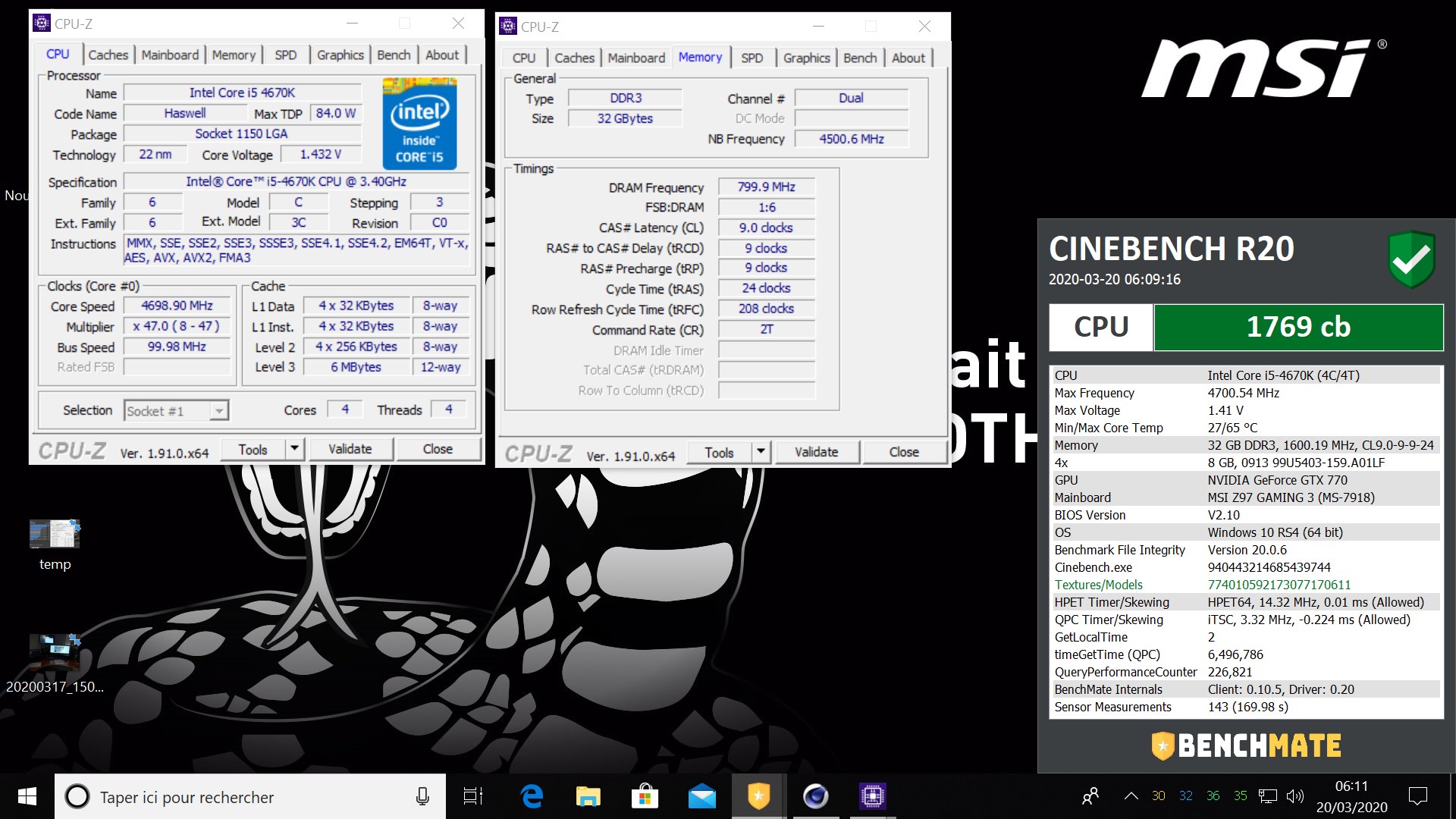Screen dimensions: 1456x819
Task: Click the temp desktop shortcut icon
Action: click(x=55, y=535)
